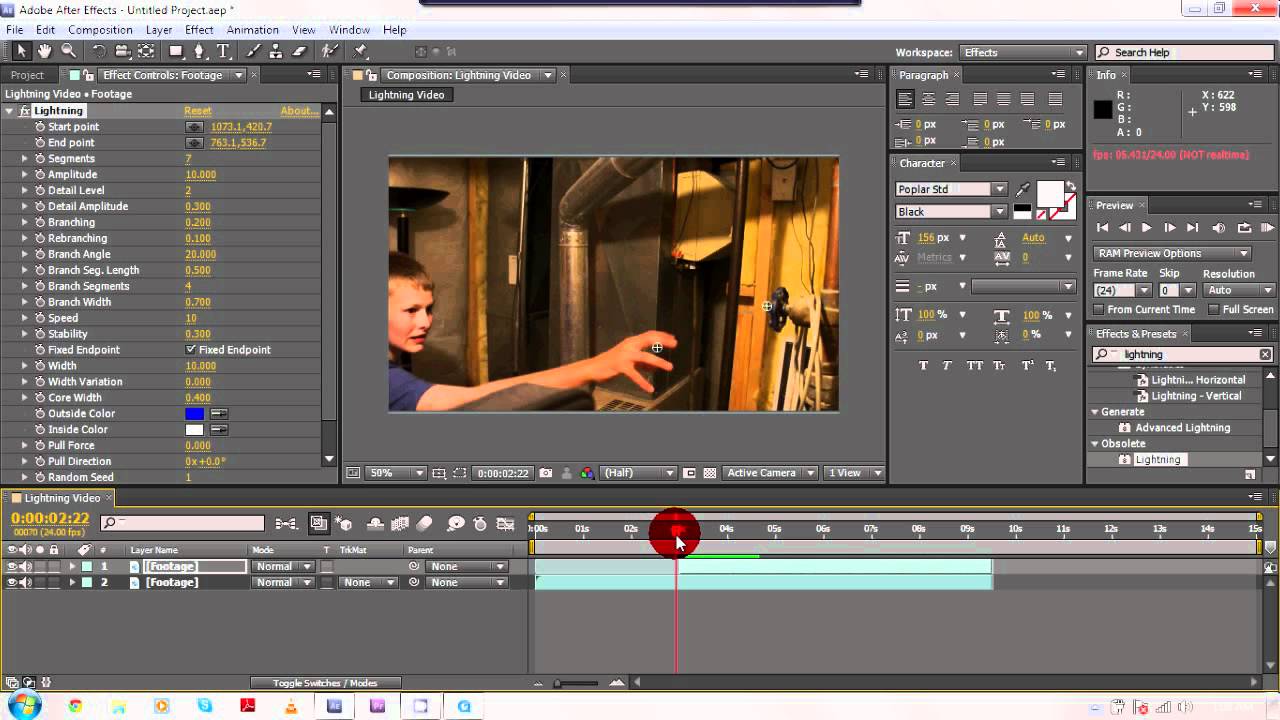Open the Workspace Effects dropdown

(x=1022, y=53)
